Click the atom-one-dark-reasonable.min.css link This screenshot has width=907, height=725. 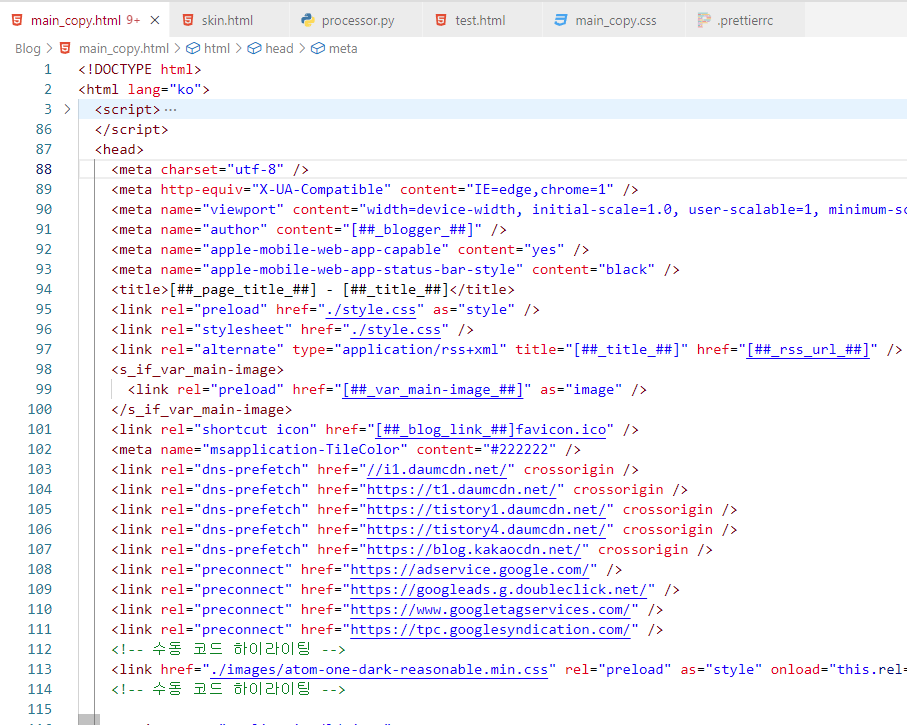pyautogui.click(x=379, y=669)
